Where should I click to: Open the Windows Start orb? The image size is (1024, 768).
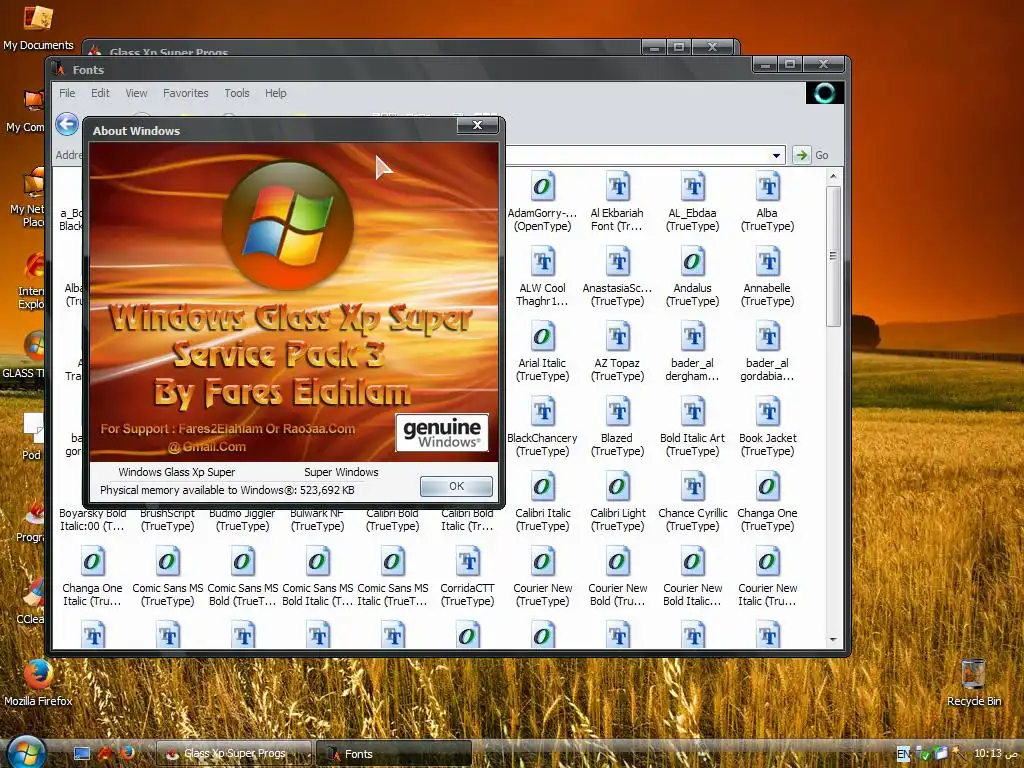[24, 752]
